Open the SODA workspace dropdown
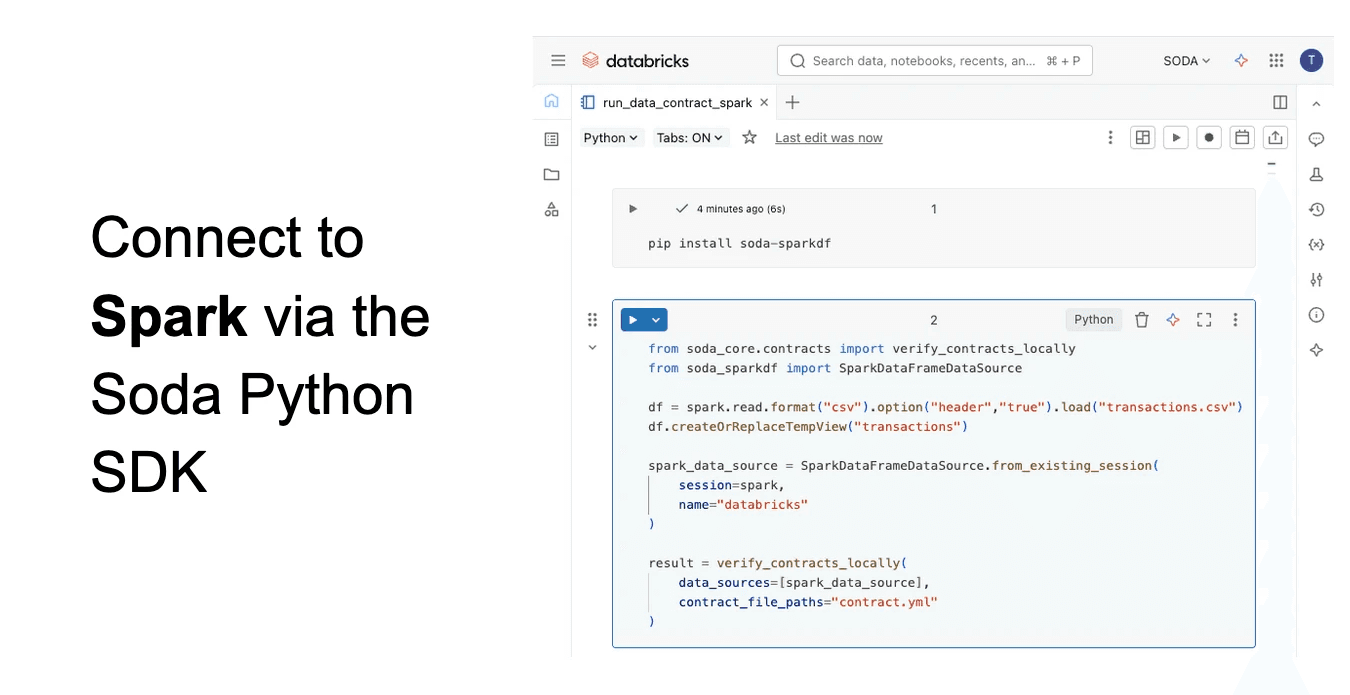This screenshot has height=695, width=1350. [1186, 61]
